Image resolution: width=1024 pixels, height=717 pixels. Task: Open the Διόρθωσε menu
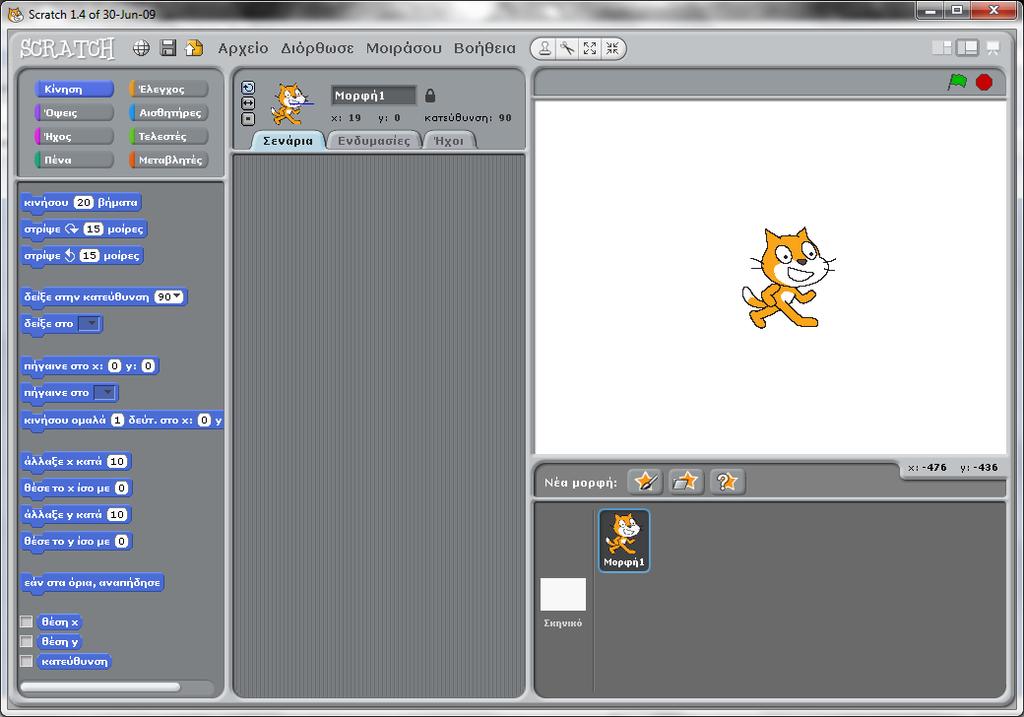pos(317,48)
